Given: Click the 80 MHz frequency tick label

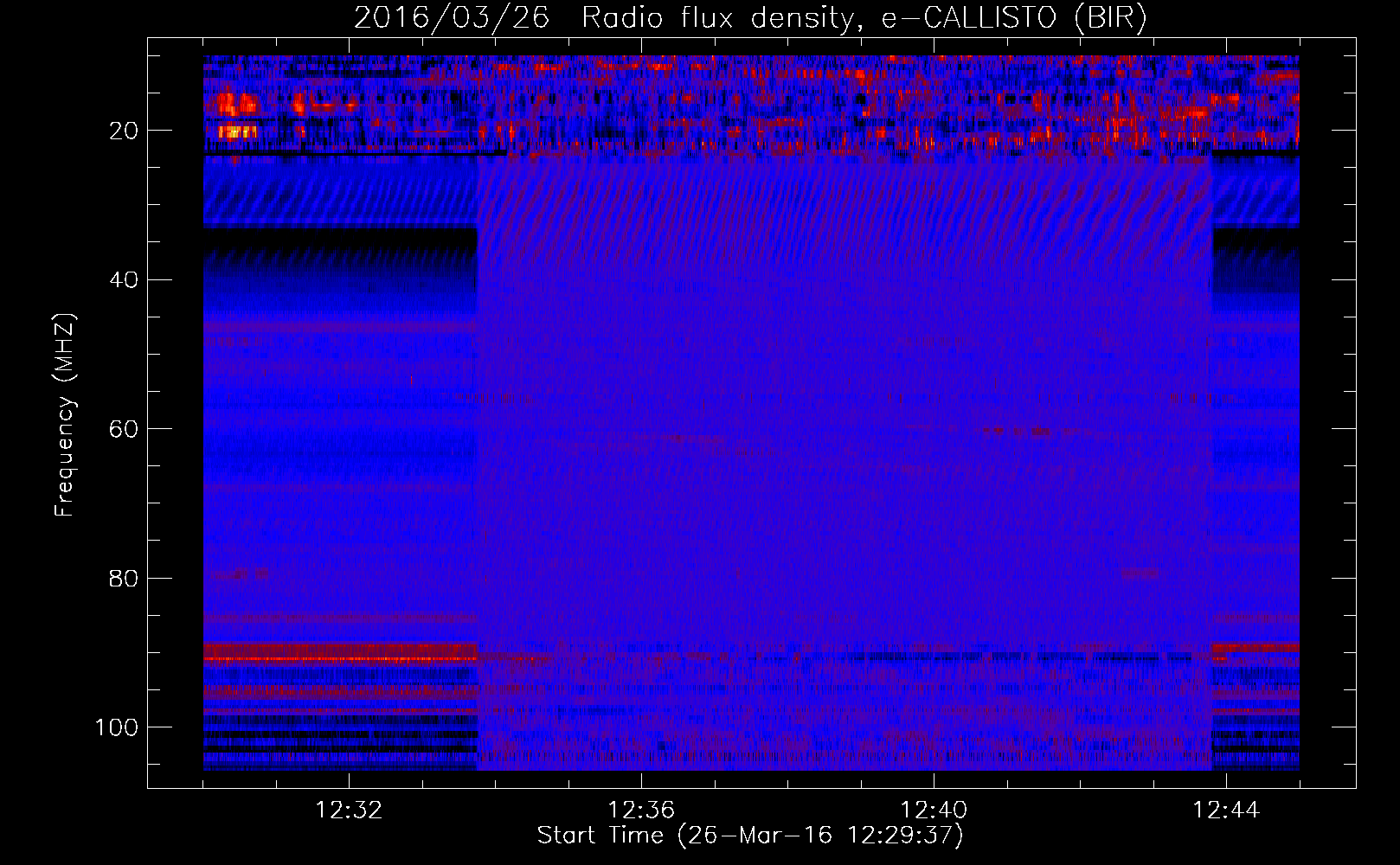Looking at the screenshot, I should 125,578.
